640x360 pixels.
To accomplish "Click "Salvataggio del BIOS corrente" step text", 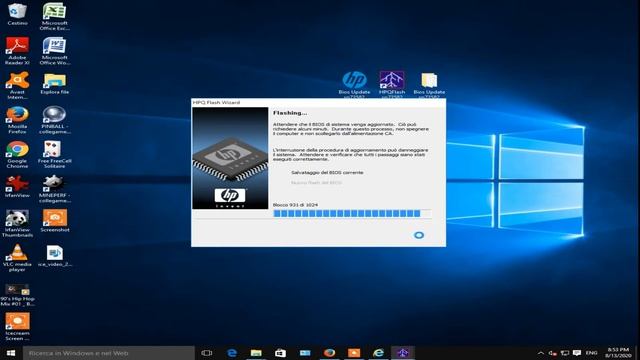I will 327,173.
